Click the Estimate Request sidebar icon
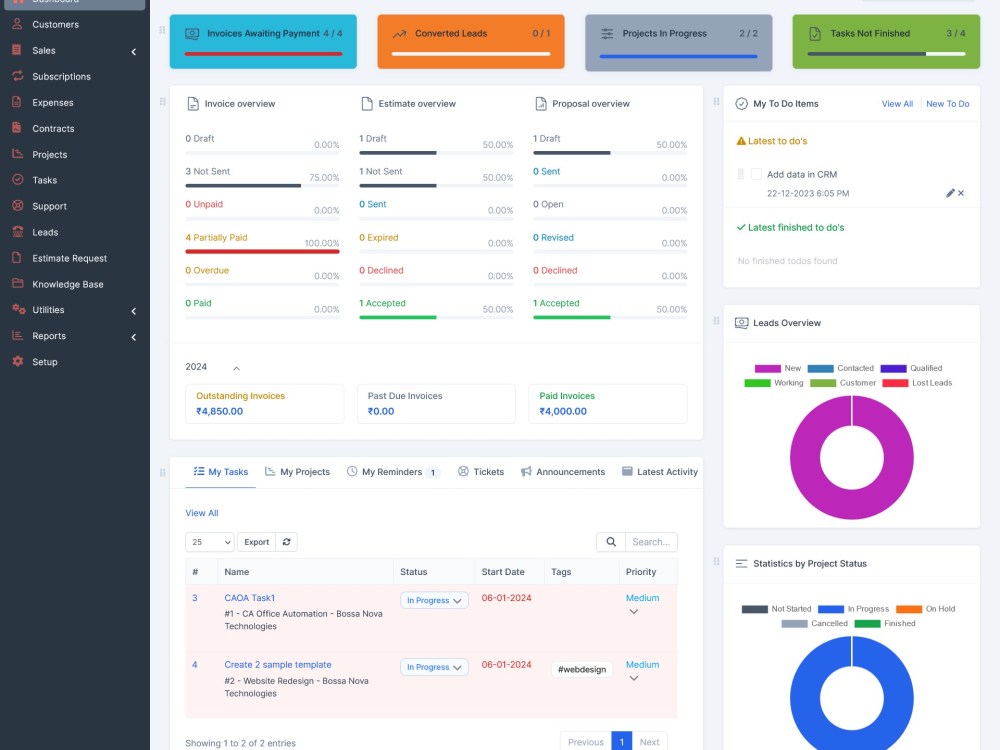The height and width of the screenshot is (750, 1000). 17,258
